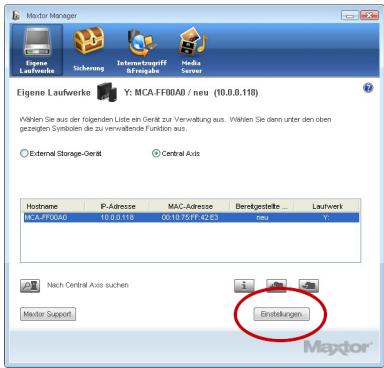This screenshot has height=368, width=384.
Task: Click the connect folder icon button
Action: 276,286
